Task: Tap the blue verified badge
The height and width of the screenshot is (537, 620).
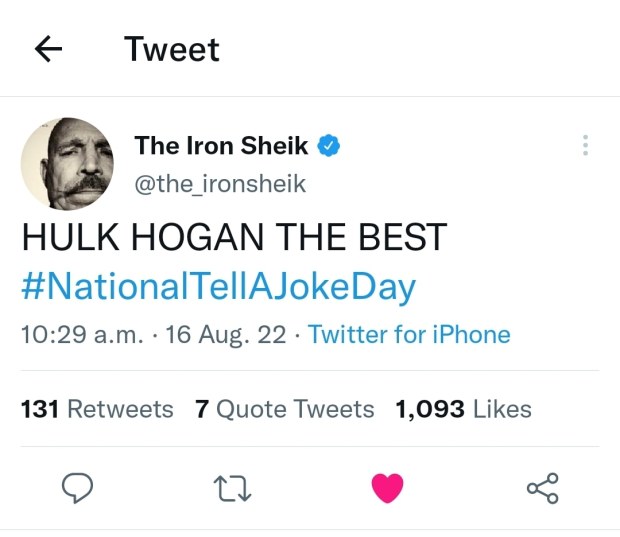Action: click(329, 146)
